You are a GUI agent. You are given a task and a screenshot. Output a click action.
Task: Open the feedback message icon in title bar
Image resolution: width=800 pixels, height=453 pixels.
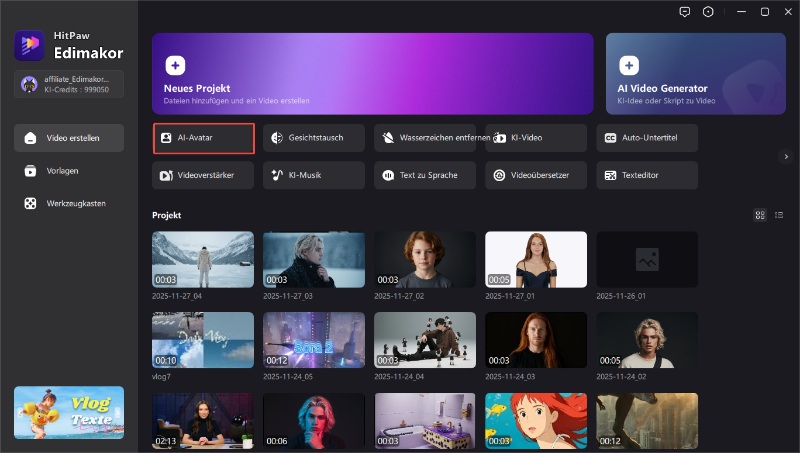(685, 12)
